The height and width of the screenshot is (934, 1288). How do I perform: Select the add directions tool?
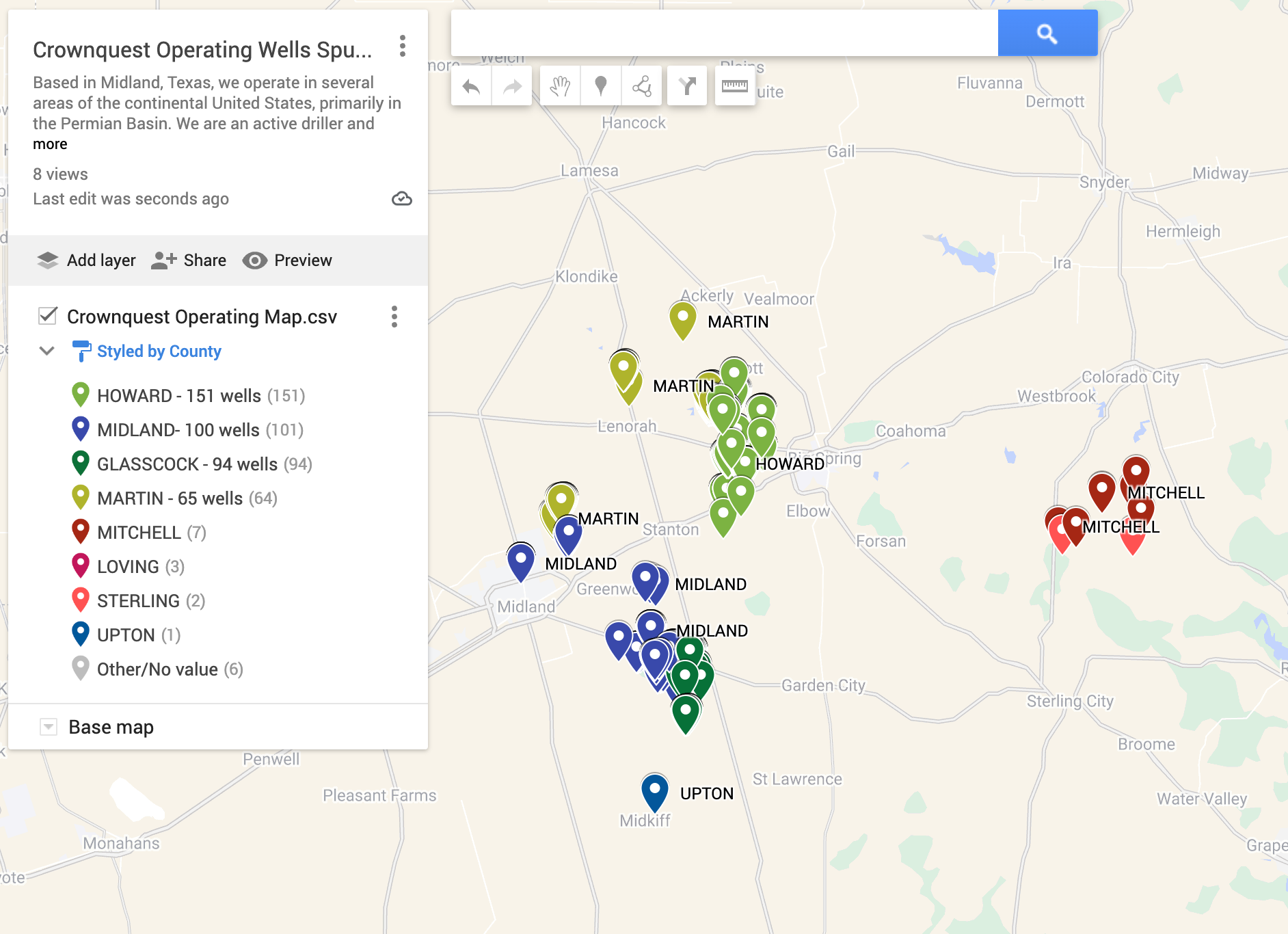tap(687, 86)
